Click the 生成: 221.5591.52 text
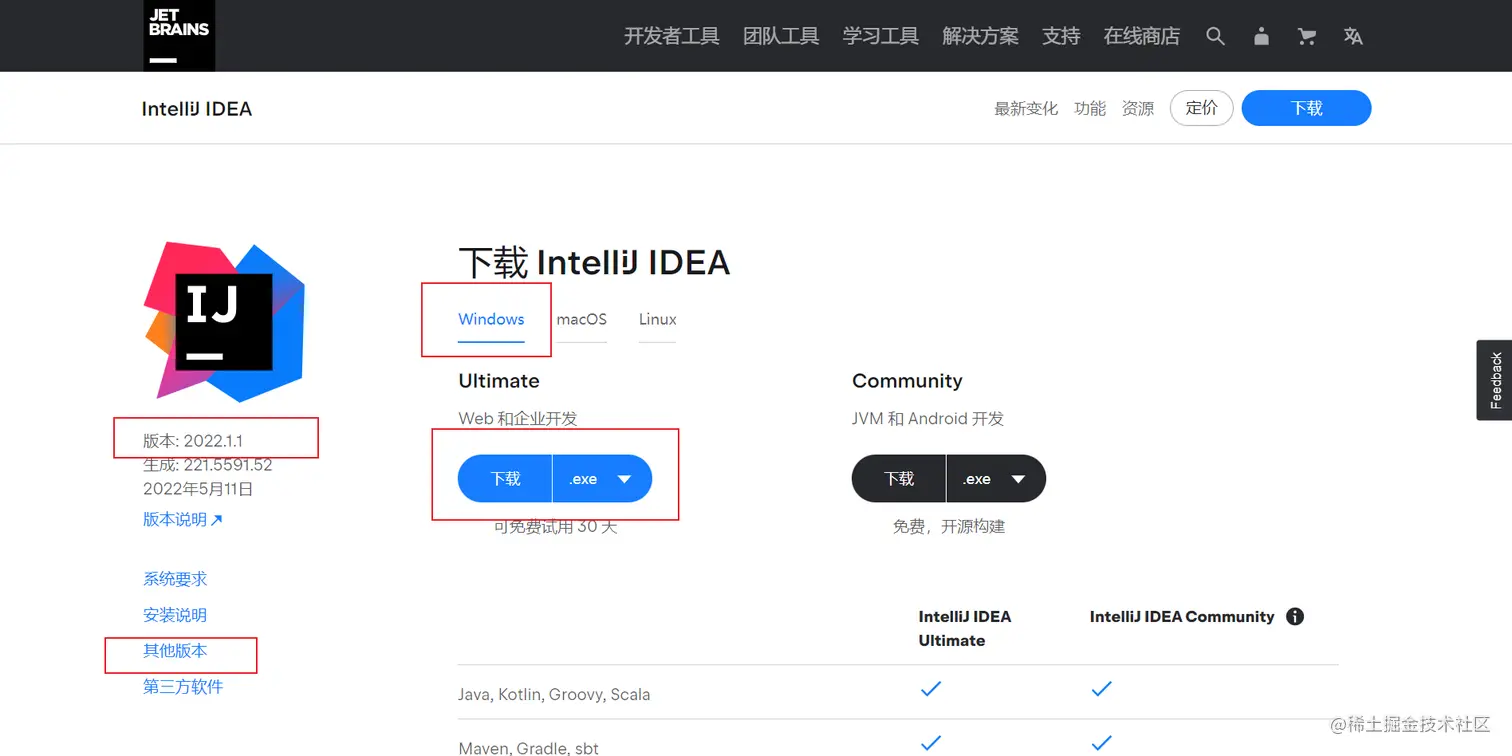Viewport: 1512px width, 756px height. tap(208, 465)
